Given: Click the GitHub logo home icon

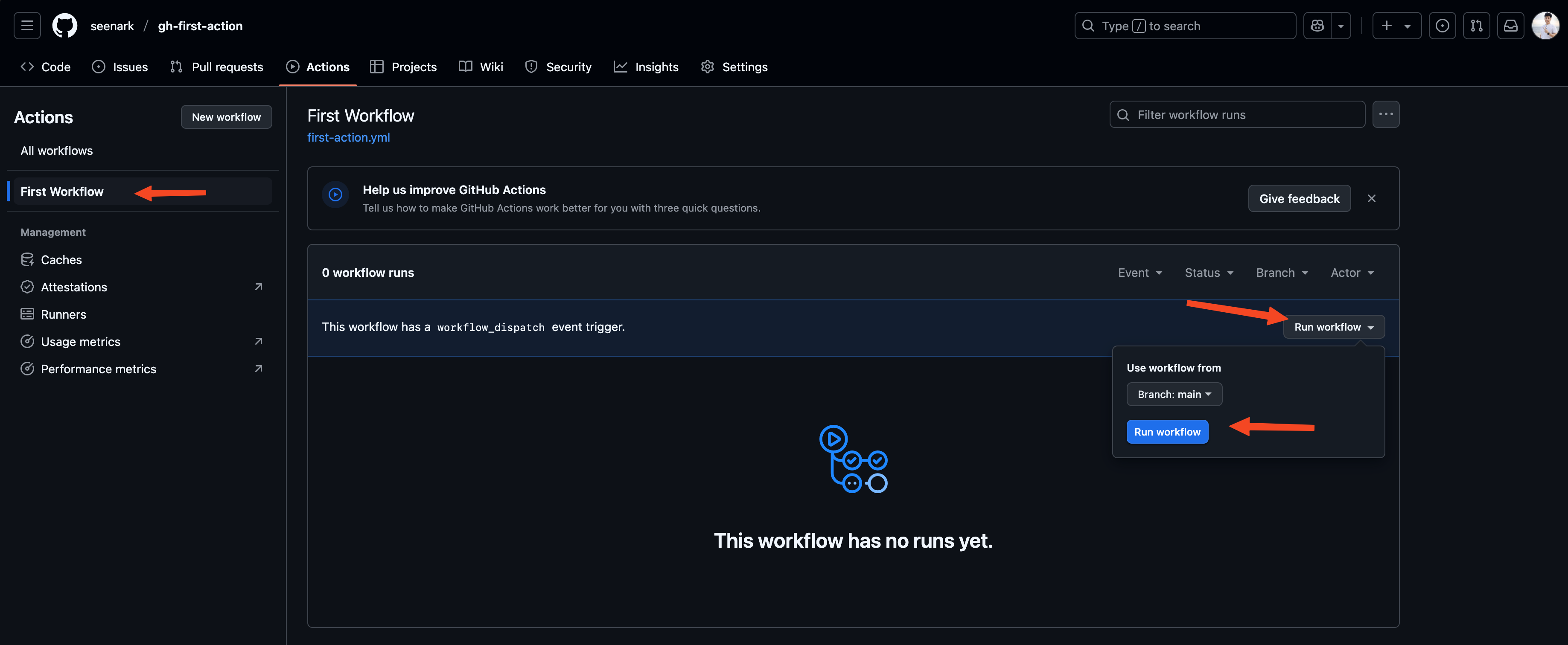Looking at the screenshot, I should (x=64, y=26).
